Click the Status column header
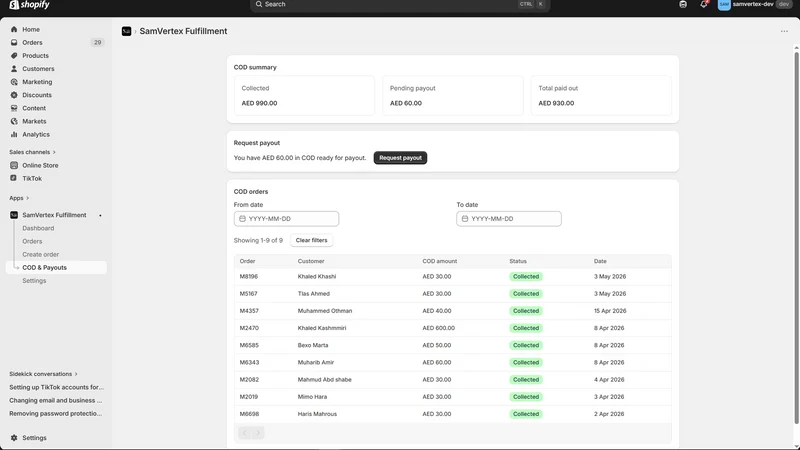The height and width of the screenshot is (450, 800). click(x=518, y=261)
